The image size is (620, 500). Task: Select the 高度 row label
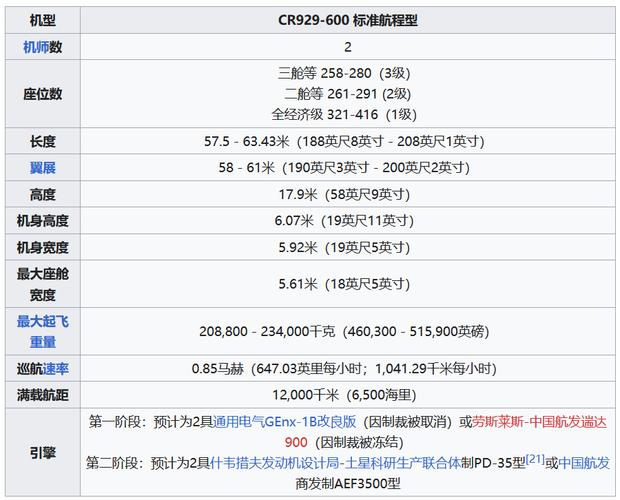(43, 194)
